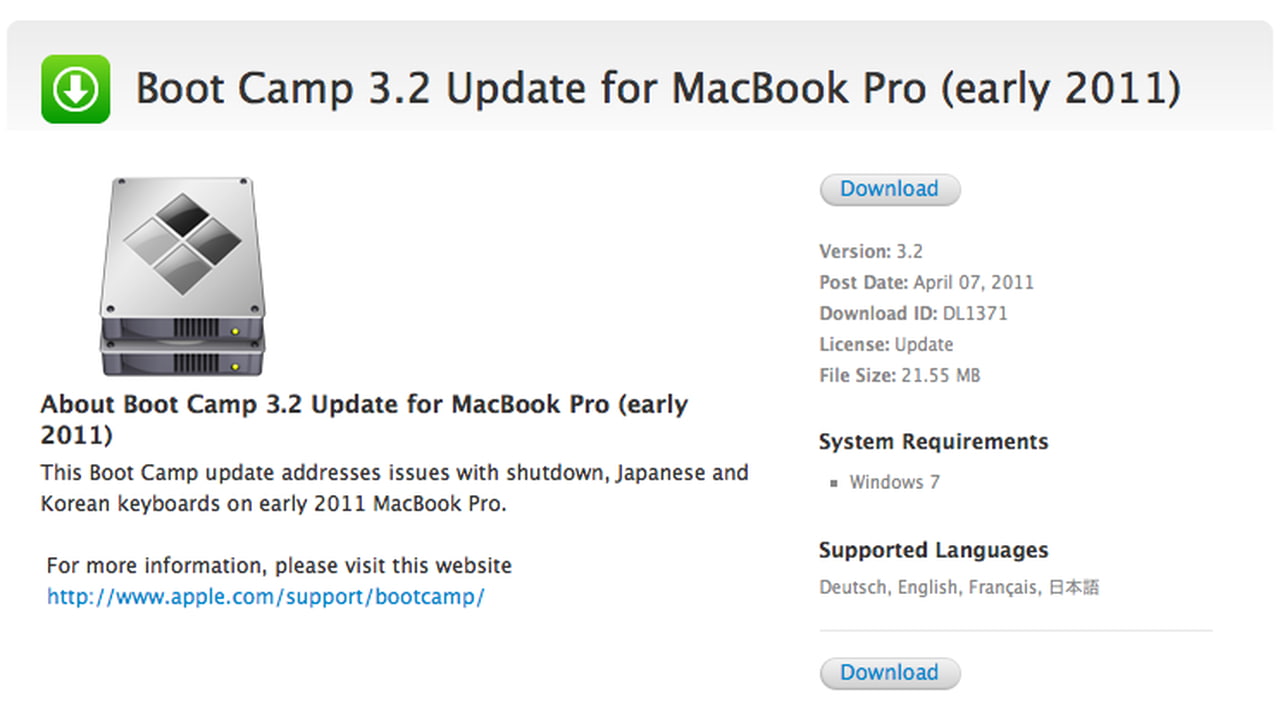The width and height of the screenshot is (1280, 720).
Task: Click the Windows 7 requirement item
Action: tap(894, 482)
